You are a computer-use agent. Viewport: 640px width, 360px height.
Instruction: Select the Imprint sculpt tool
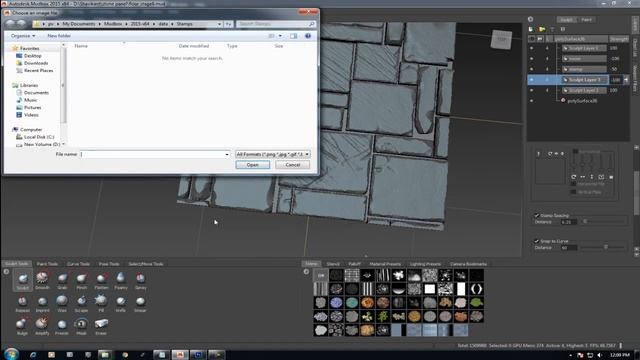click(x=42, y=303)
